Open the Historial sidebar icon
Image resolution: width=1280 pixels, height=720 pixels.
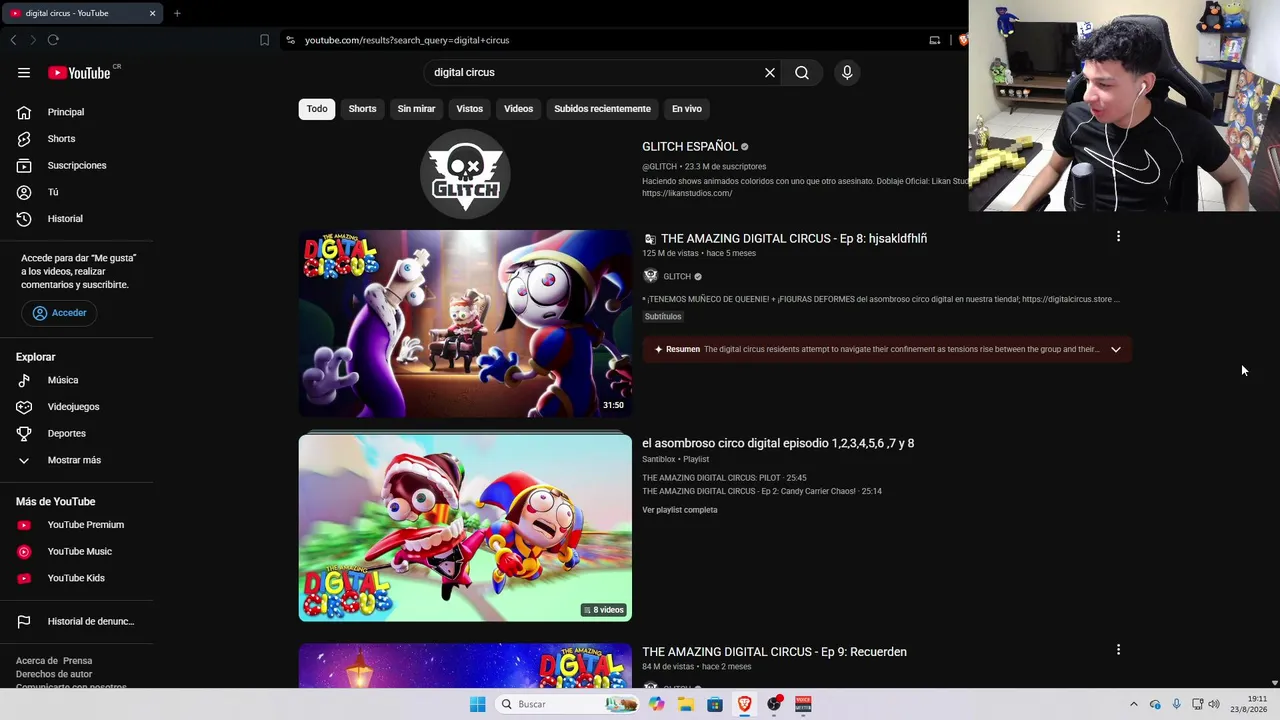coord(24,219)
